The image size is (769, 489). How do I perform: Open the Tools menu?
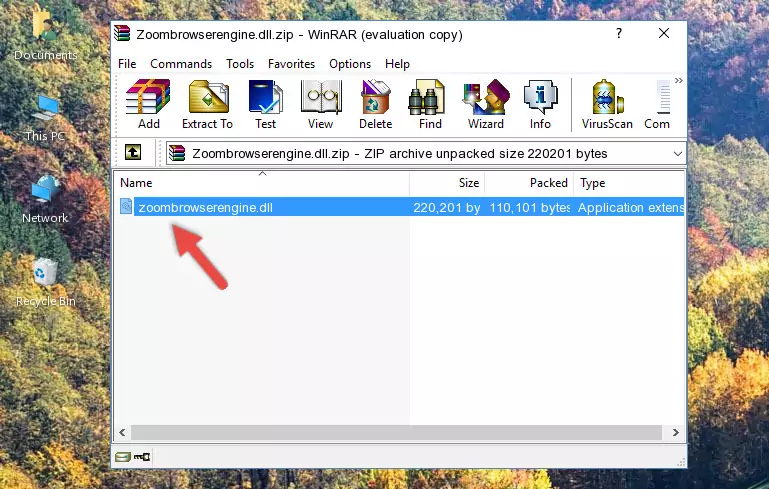(x=240, y=64)
